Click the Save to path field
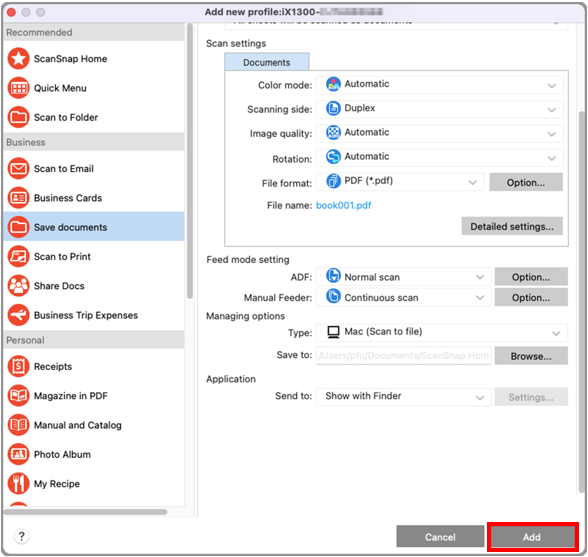The width and height of the screenshot is (588, 557). tap(404, 356)
